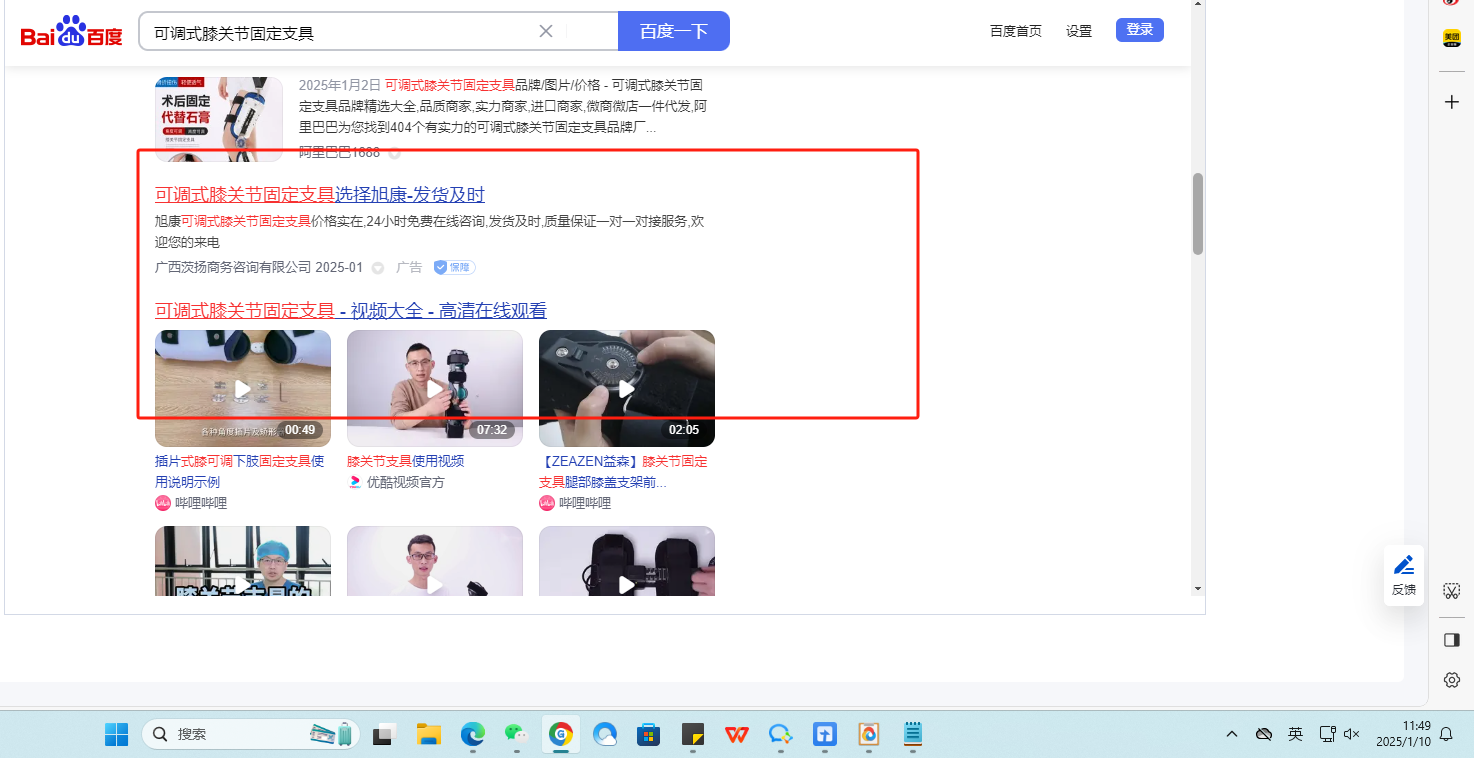
Task: Click the page vertical scrollbar thumb
Action: point(1198,214)
